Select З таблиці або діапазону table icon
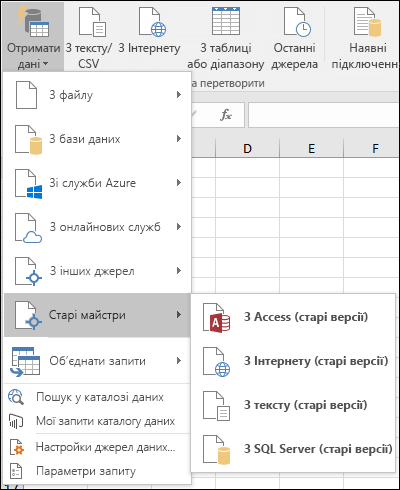The height and width of the screenshot is (490, 400). click(x=226, y=21)
